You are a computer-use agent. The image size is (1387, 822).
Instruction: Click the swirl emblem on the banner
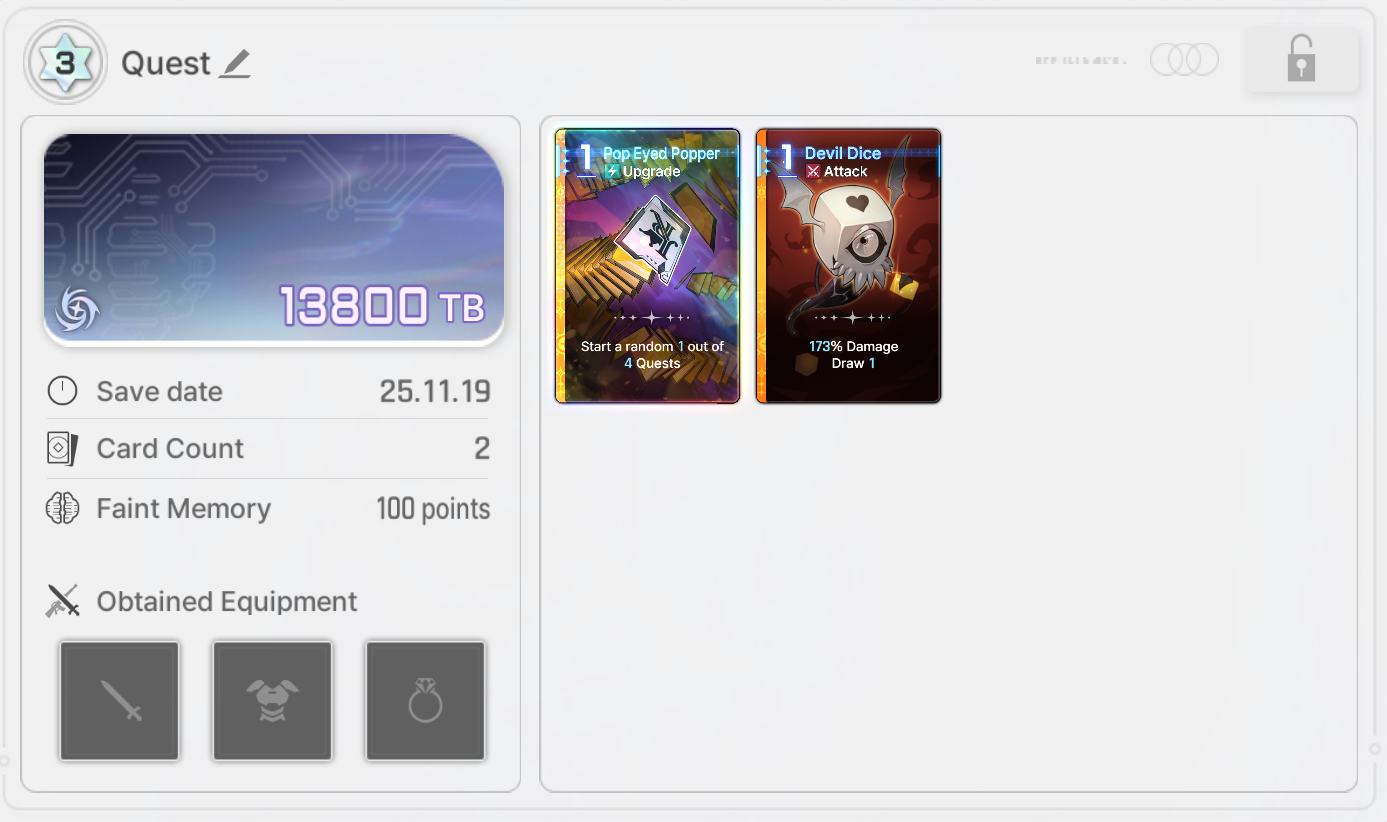(77, 309)
